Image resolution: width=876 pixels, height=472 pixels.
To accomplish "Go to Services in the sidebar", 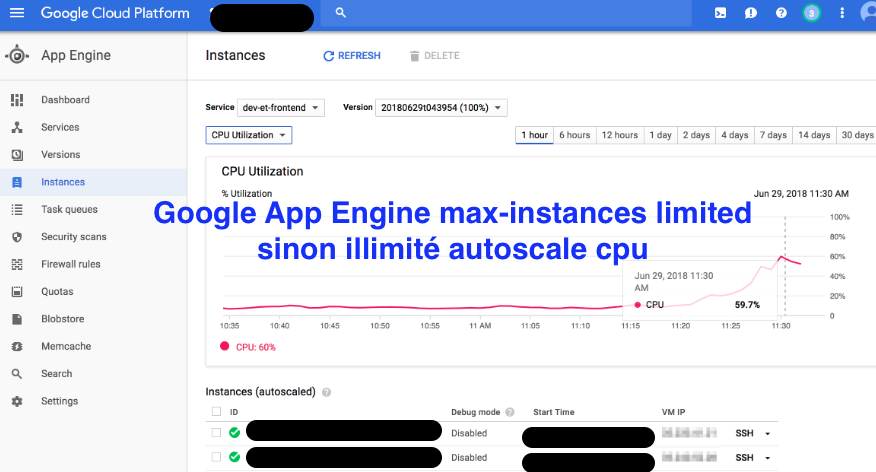I will point(60,127).
